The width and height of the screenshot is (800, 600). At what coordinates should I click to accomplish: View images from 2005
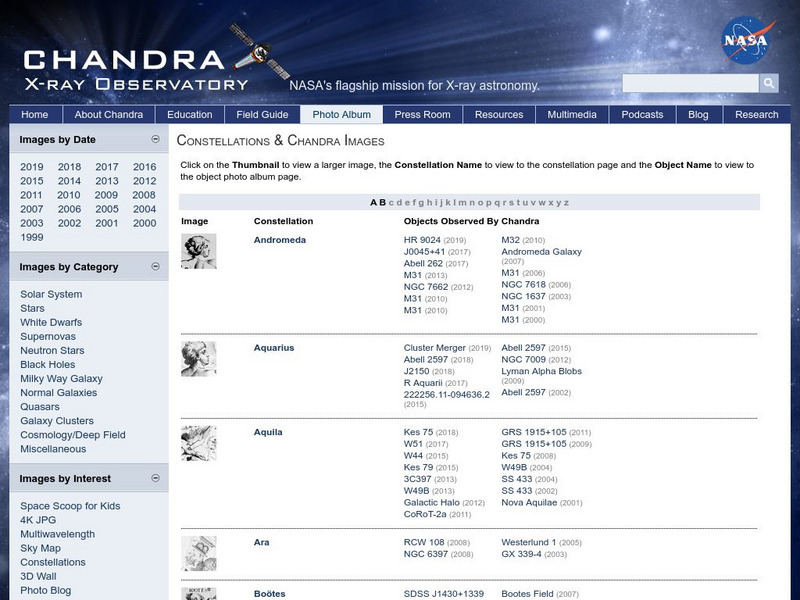(107, 209)
